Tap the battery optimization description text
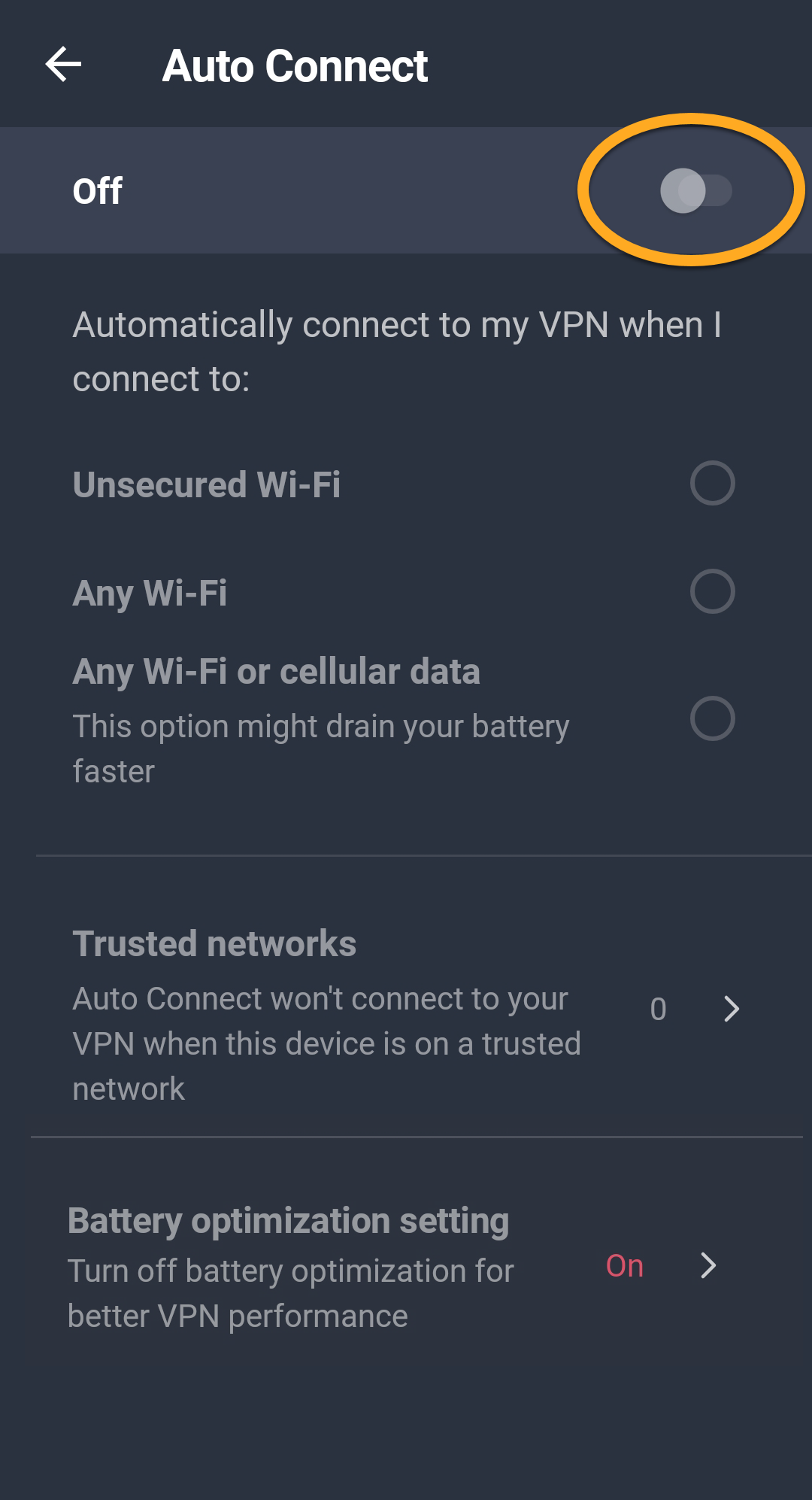The image size is (812, 1500). (290, 1293)
